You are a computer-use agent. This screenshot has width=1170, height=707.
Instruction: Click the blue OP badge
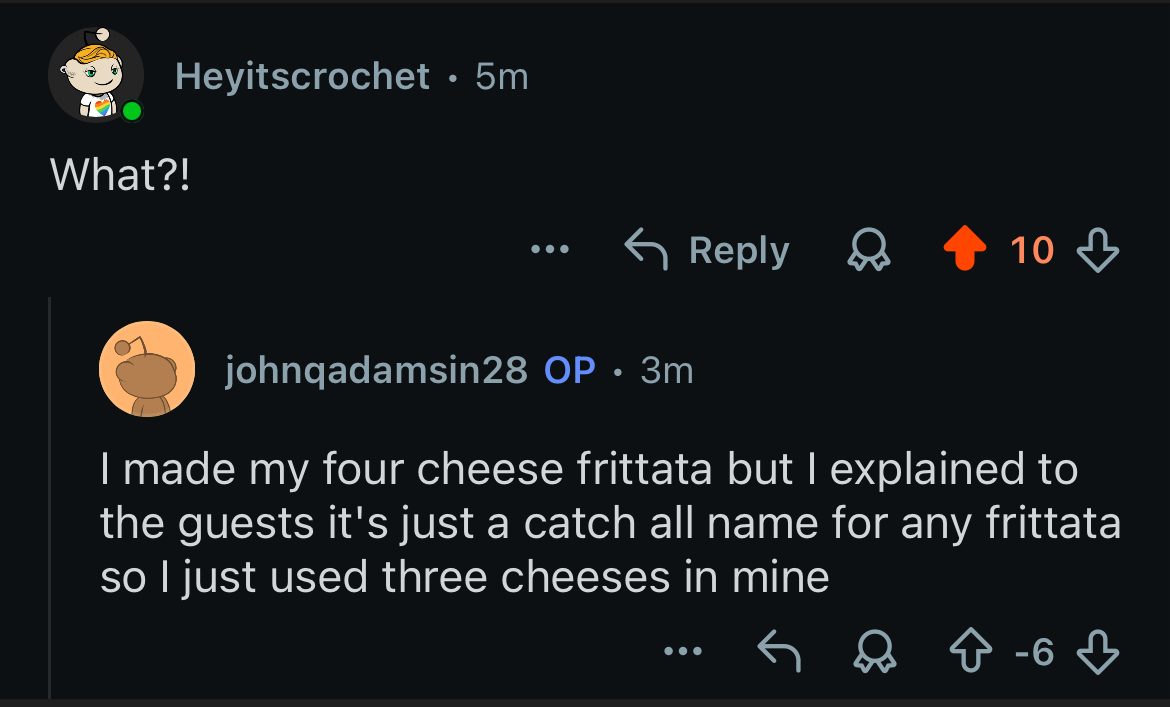click(570, 371)
